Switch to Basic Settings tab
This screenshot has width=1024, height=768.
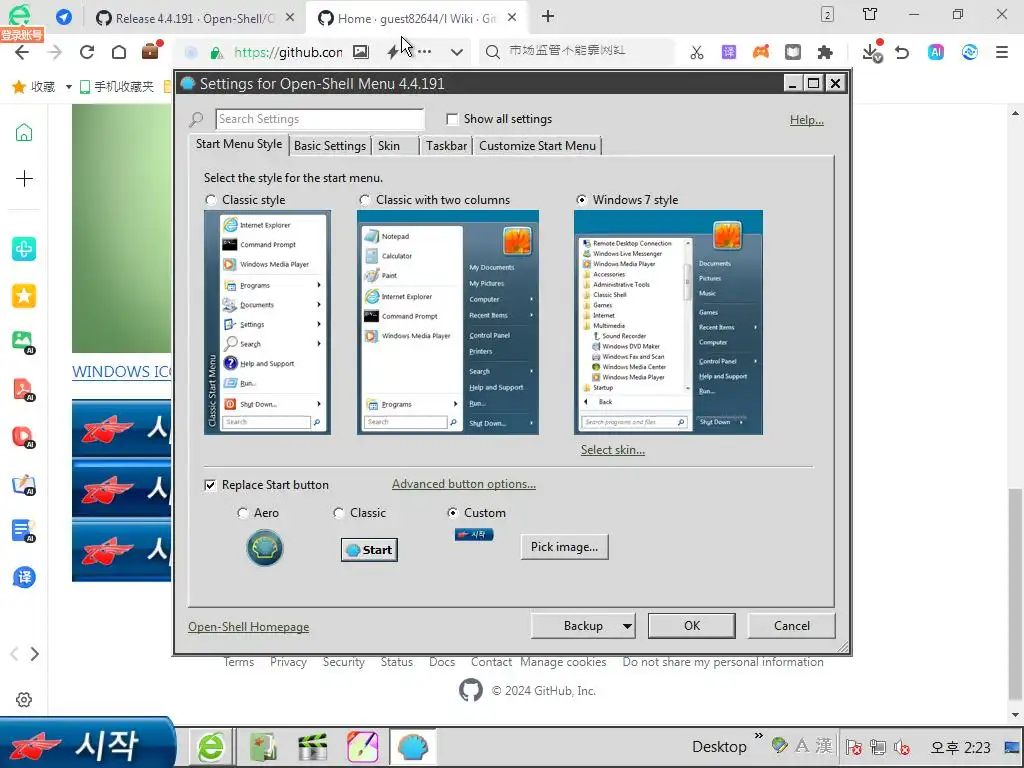[330, 146]
